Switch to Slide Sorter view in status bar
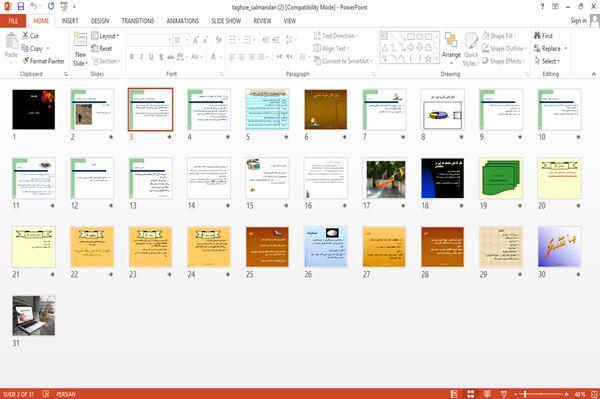Image resolution: width=600 pixels, height=399 pixels. click(470, 394)
